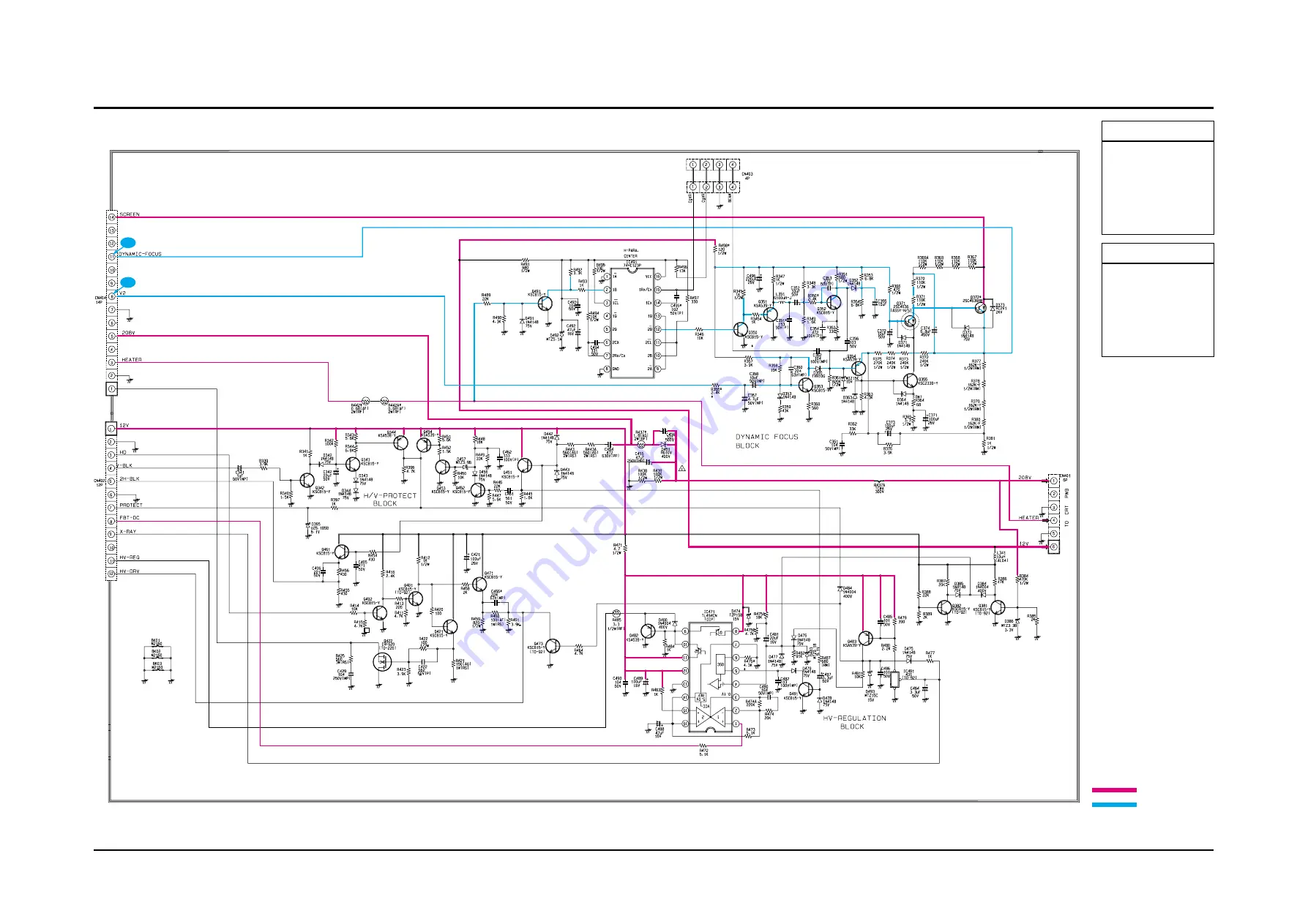Click the 12V label on left connector
This screenshot has height=924, width=1308.
click(x=124, y=425)
